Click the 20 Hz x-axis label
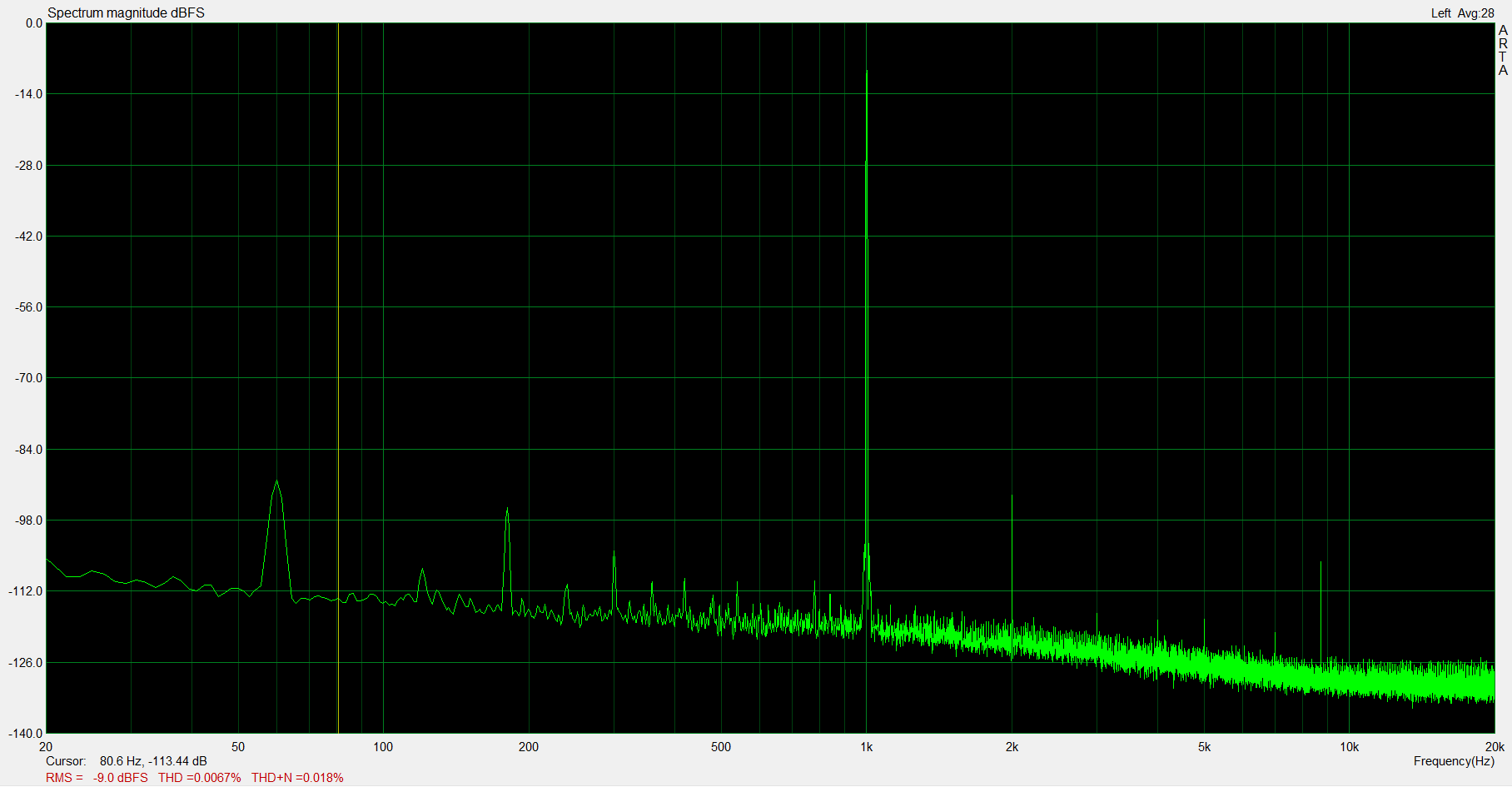The height and width of the screenshot is (787, 1512). pyautogui.click(x=46, y=747)
